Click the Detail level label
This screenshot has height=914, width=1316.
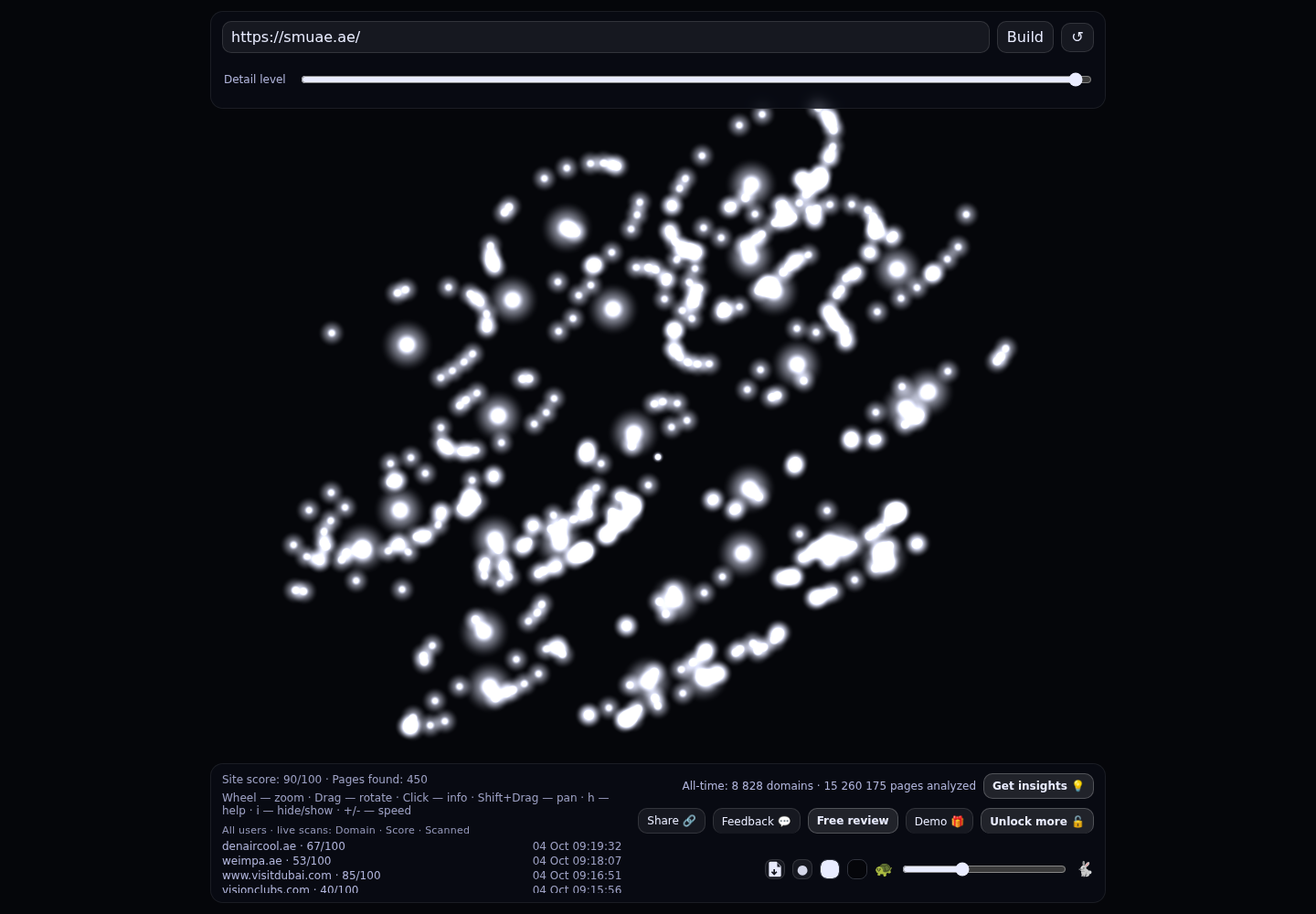[255, 80]
